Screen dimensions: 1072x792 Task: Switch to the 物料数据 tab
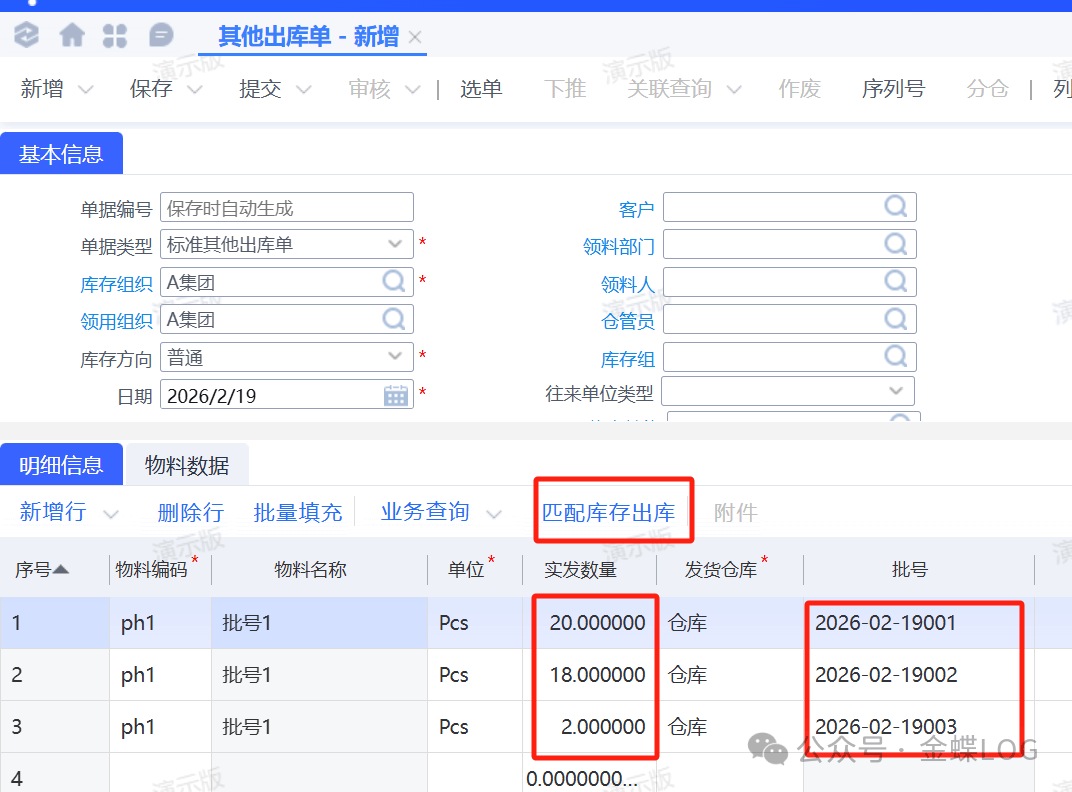point(187,465)
